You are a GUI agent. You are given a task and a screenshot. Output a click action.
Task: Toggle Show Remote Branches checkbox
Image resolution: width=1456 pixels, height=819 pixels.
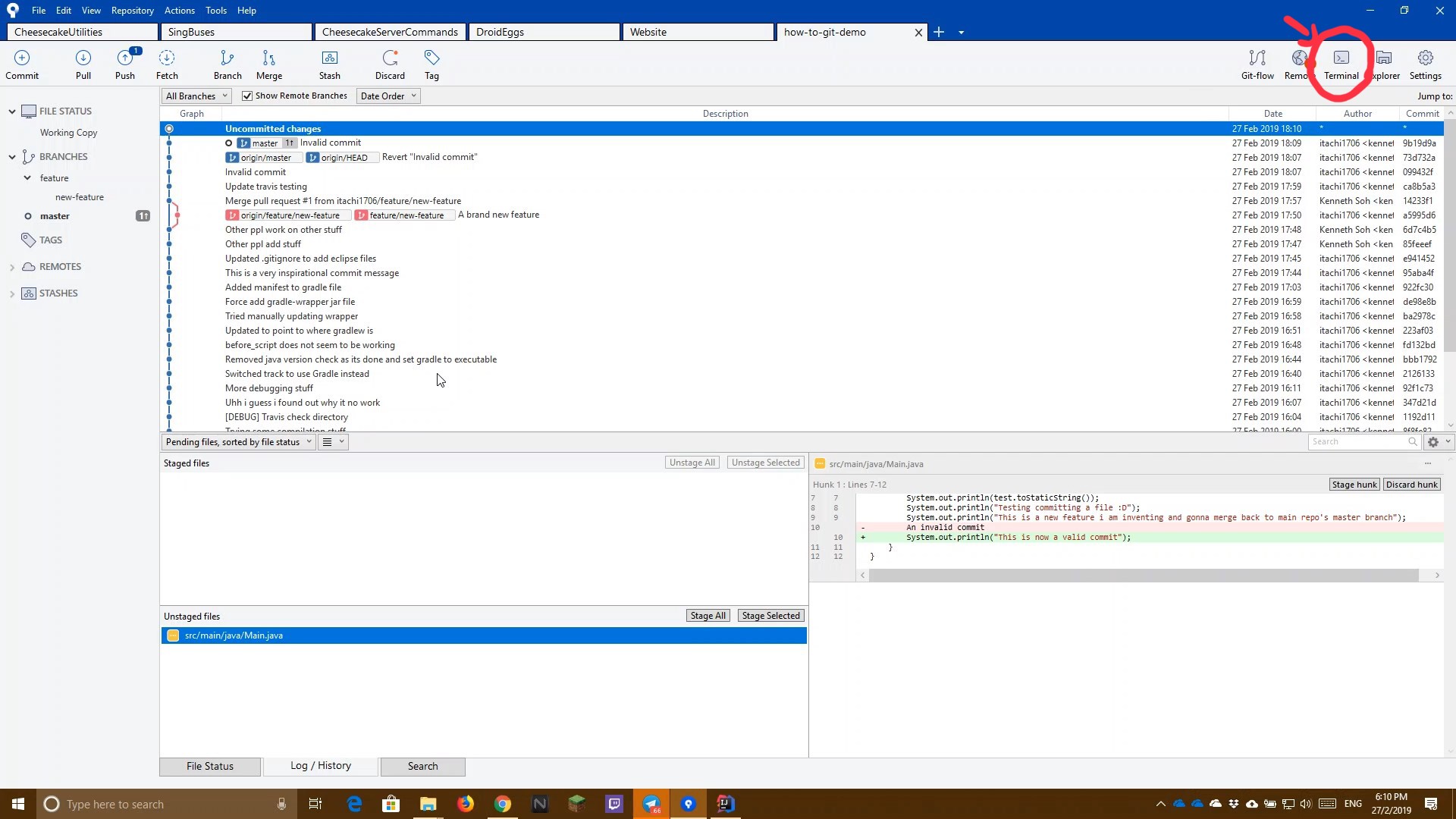point(247,95)
